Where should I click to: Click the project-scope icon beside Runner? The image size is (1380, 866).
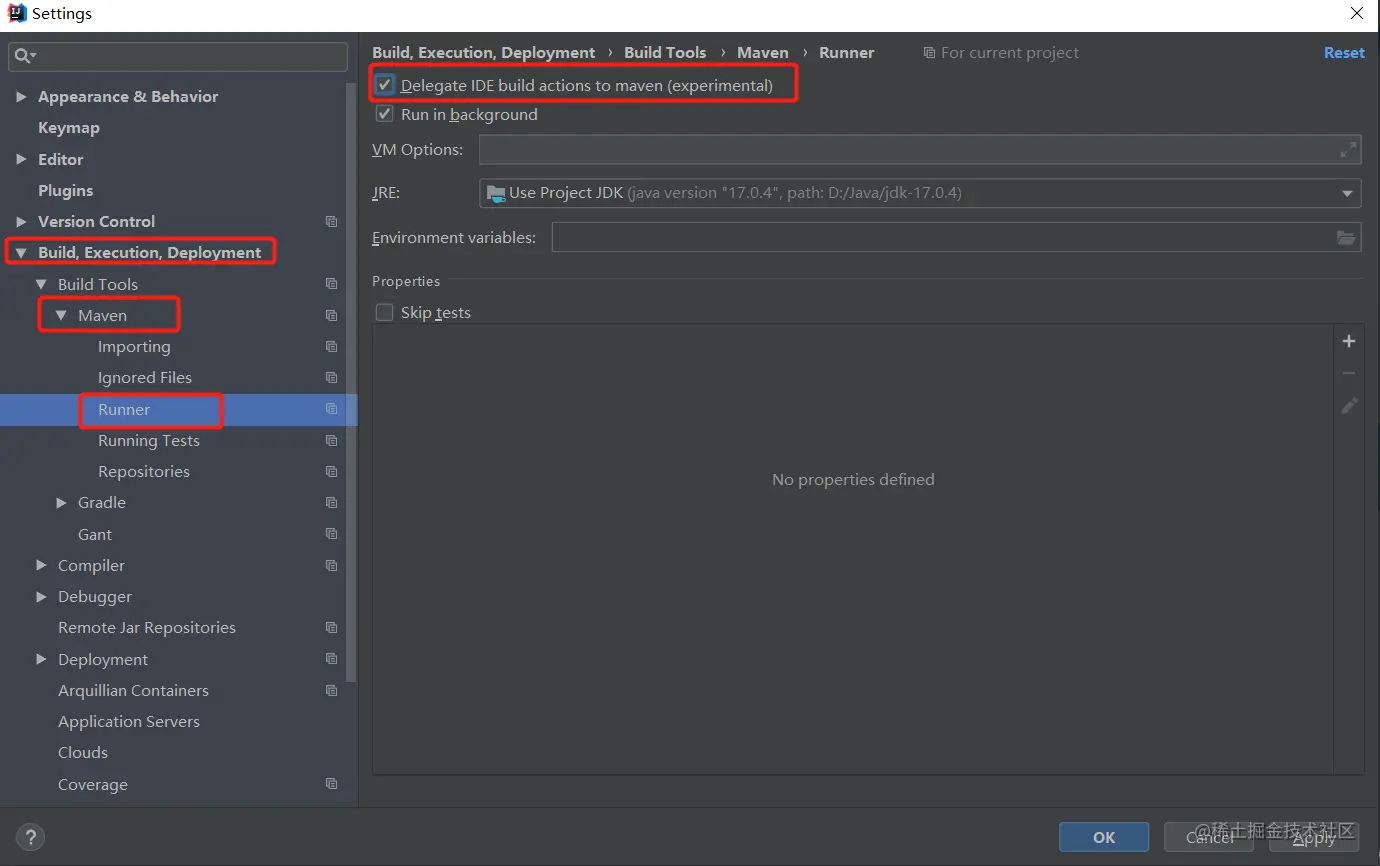point(332,409)
